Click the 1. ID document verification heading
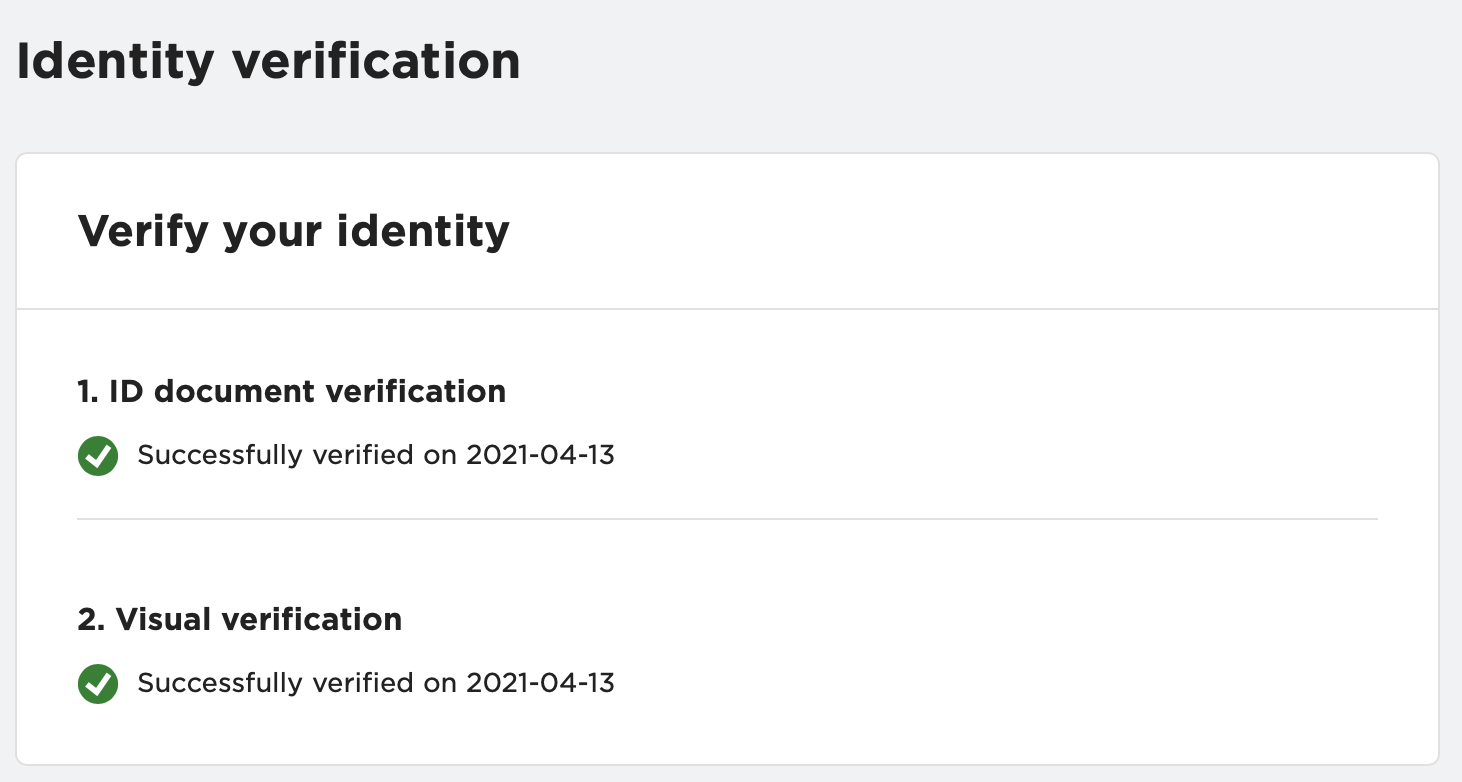Viewport: 1462px width, 782px height. coord(292,391)
